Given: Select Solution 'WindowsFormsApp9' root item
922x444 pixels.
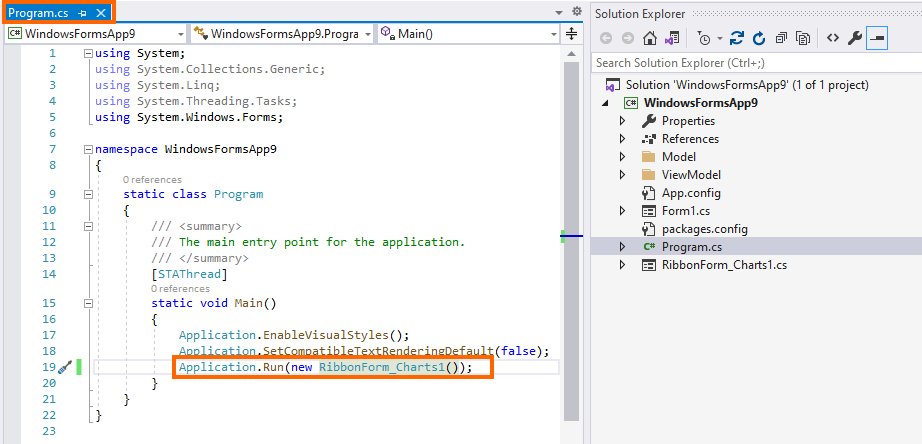Looking at the screenshot, I should click(747, 85).
